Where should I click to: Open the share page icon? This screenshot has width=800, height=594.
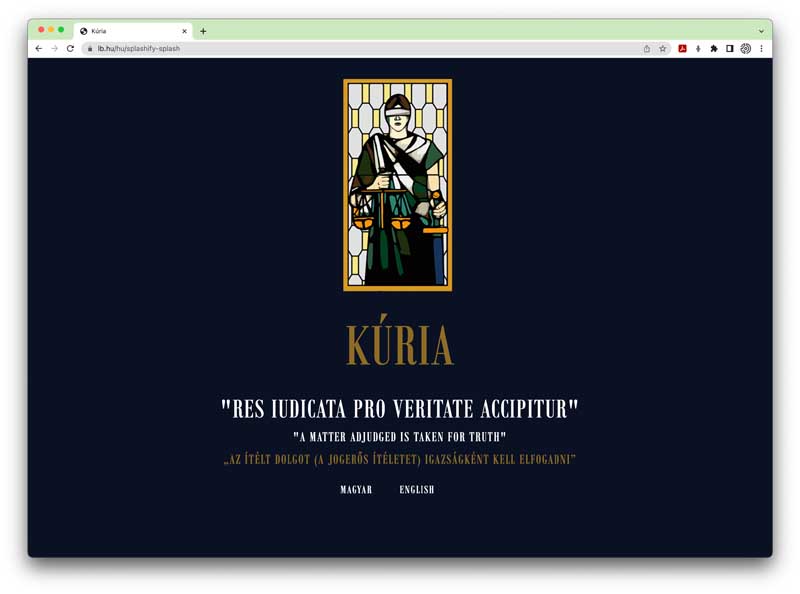click(646, 49)
